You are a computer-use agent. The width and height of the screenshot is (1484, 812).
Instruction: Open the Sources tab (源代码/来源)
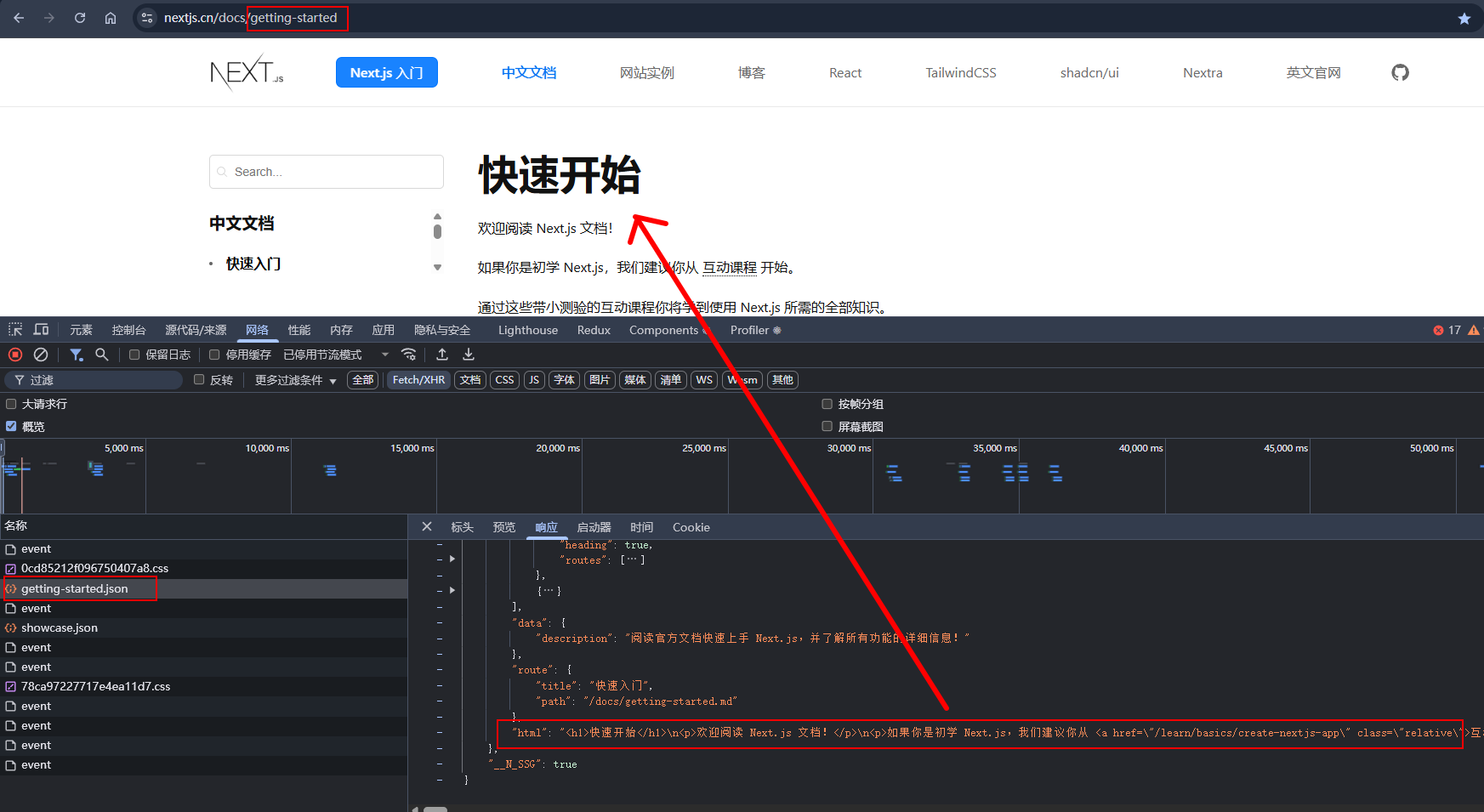[196, 330]
